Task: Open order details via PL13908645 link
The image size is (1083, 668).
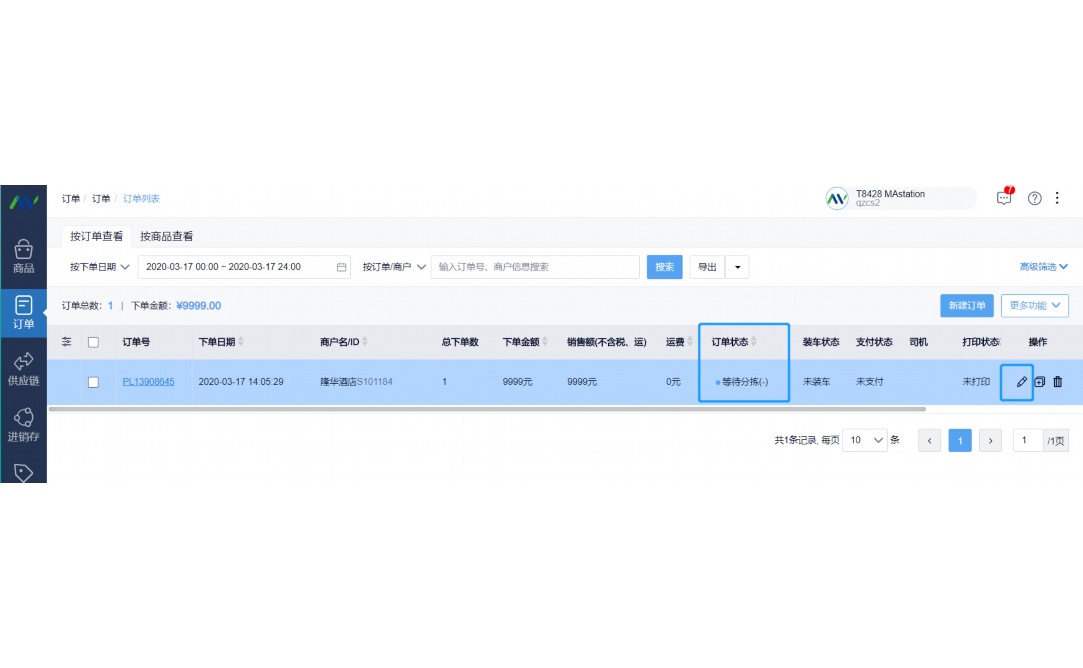Action: [148, 381]
